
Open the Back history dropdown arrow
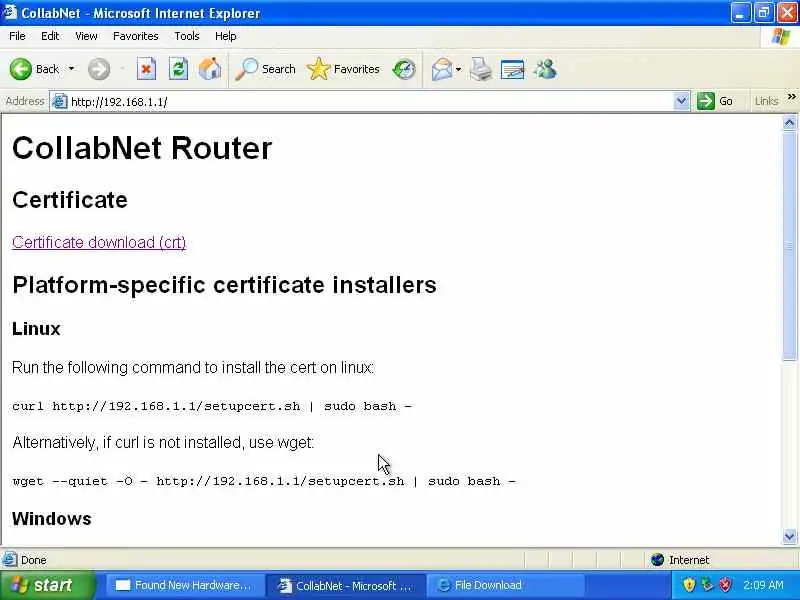[71, 69]
